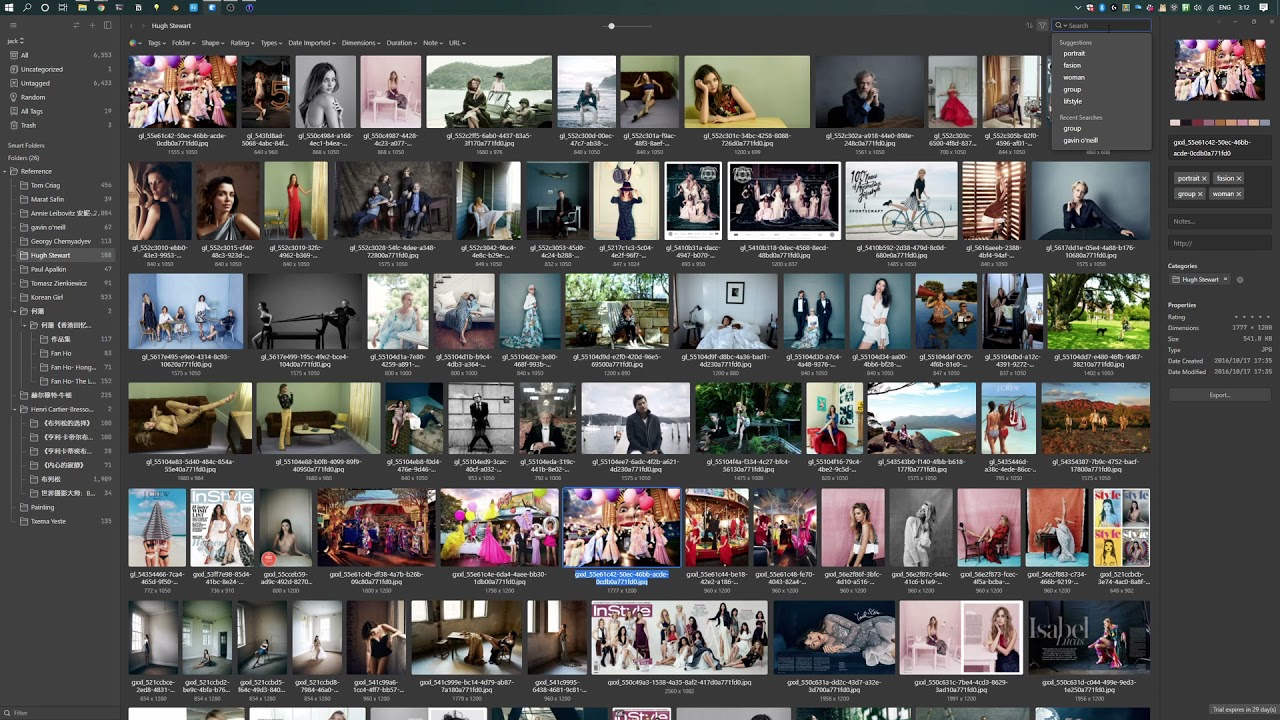Go back with the left navigation arrow
Viewport: 1280px width, 720px height.
(x=132, y=25)
